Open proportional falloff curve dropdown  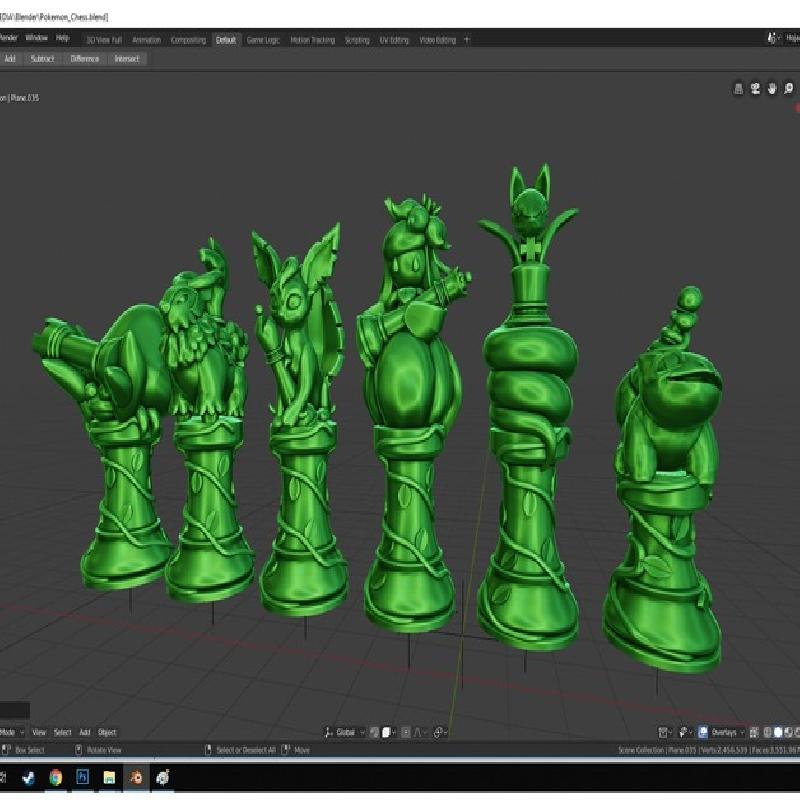click(x=420, y=733)
